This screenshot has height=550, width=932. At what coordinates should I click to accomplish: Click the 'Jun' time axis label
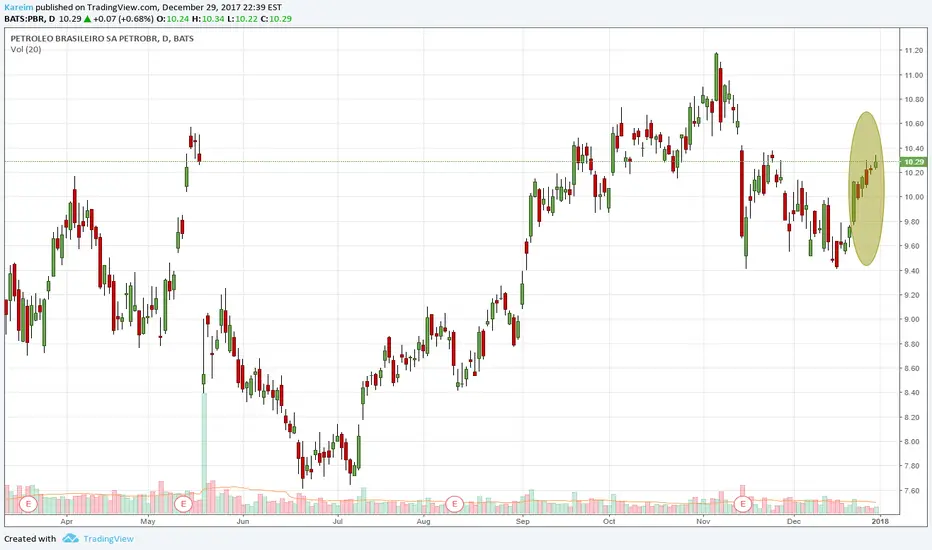click(243, 521)
